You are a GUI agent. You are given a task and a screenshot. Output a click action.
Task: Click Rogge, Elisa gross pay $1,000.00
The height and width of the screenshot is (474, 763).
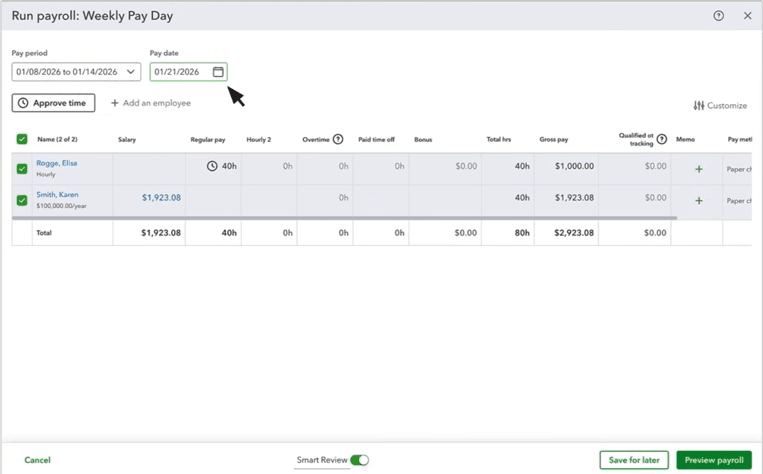(574, 166)
